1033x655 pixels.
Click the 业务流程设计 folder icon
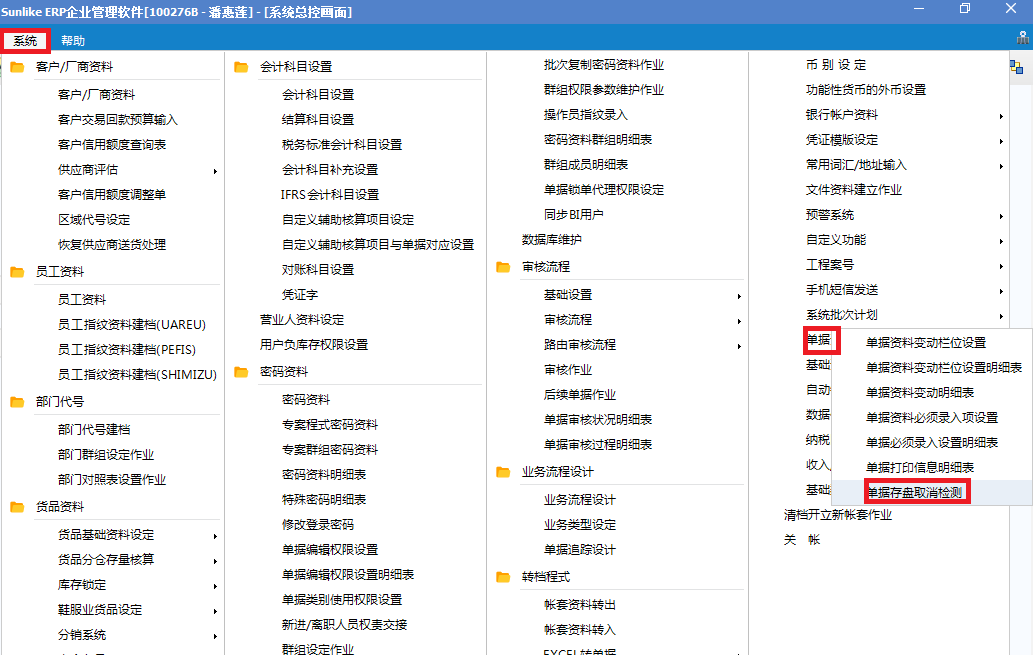pos(503,472)
